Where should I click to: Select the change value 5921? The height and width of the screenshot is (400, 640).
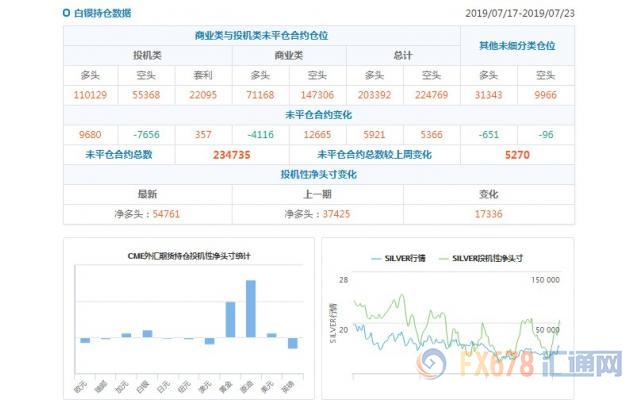click(x=375, y=135)
